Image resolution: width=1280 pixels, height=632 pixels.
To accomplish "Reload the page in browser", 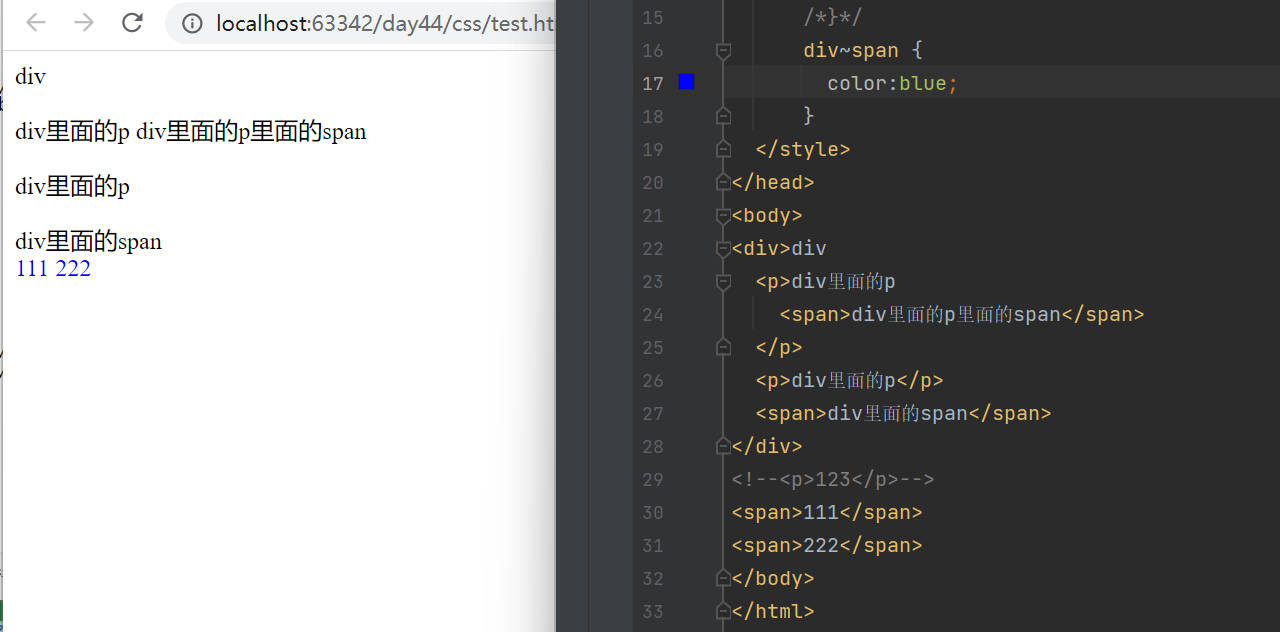I will (132, 23).
